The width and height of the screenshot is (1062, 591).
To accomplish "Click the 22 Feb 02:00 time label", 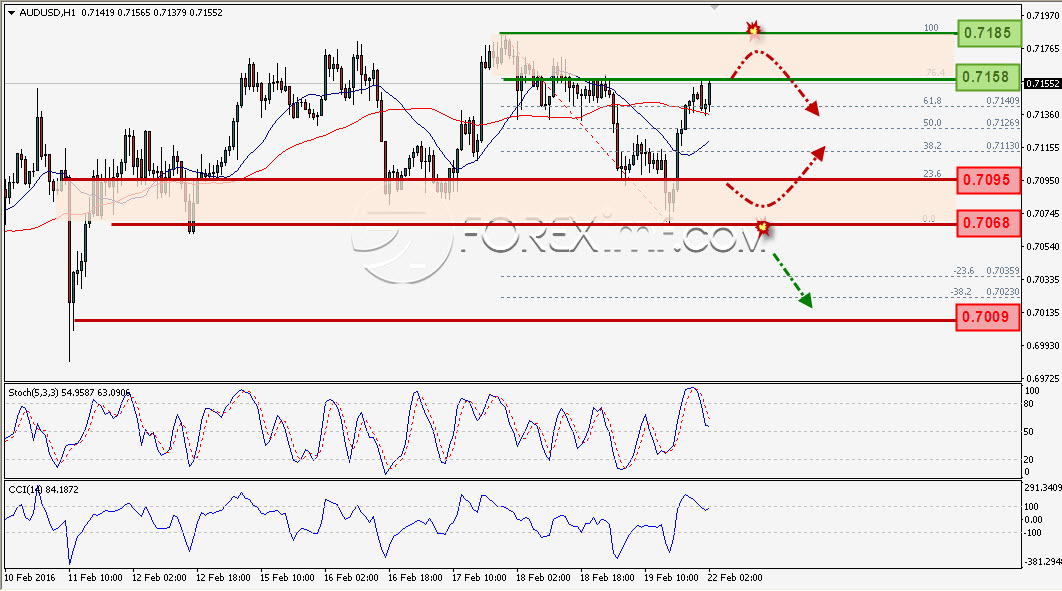I will pyautogui.click(x=735, y=578).
